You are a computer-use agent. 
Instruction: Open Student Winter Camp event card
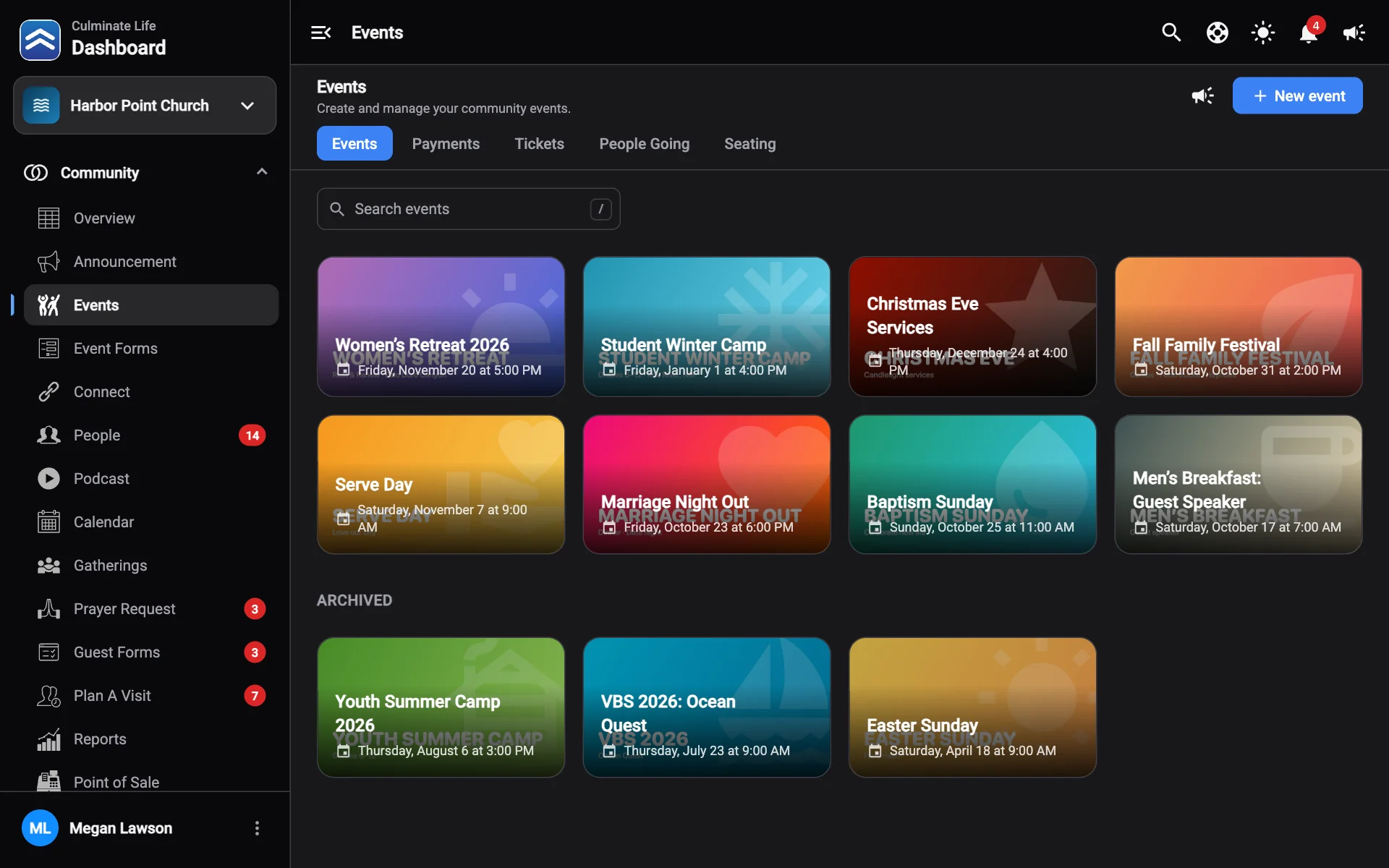click(707, 326)
